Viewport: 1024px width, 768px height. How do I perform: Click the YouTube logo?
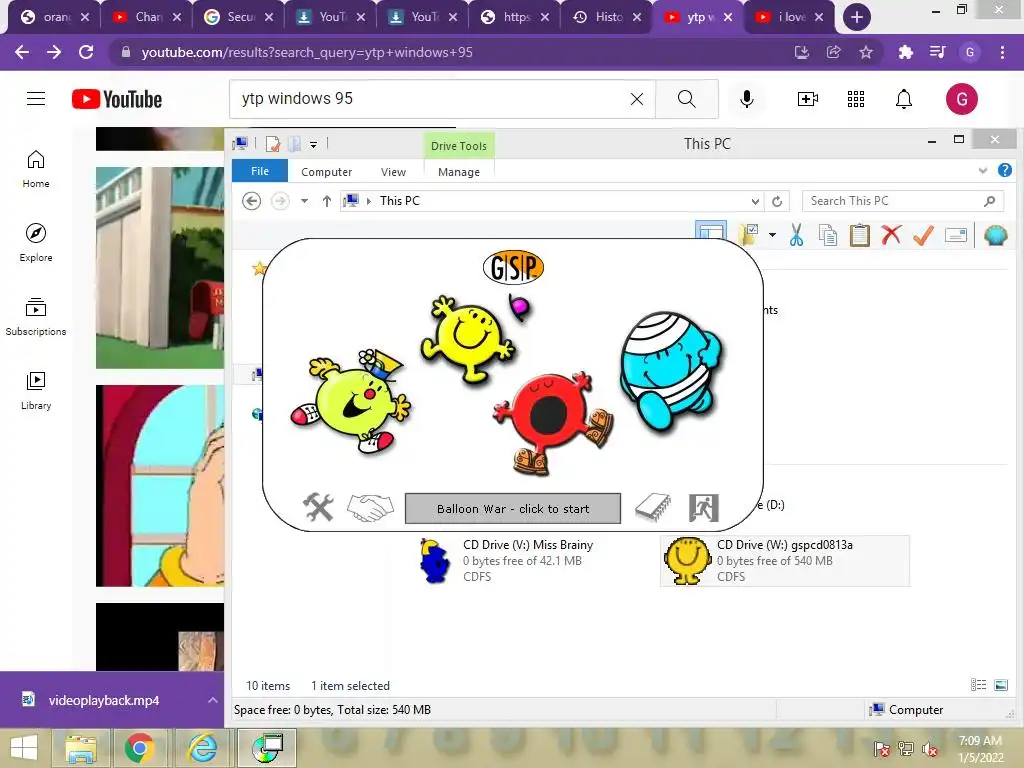click(x=117, y=99)
